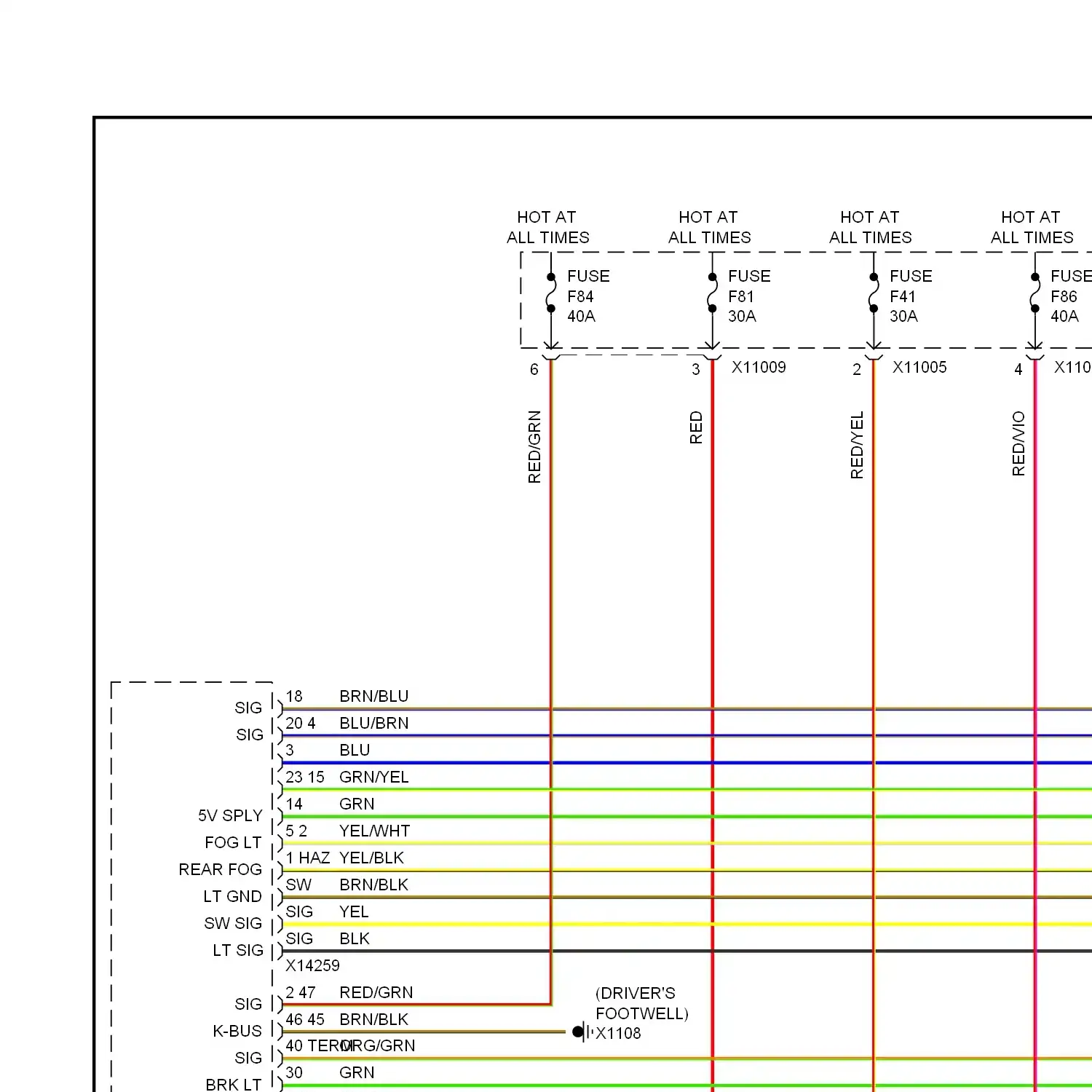Click the X1108 ground symbol
The image size is (1092, 1092).
582,1032
